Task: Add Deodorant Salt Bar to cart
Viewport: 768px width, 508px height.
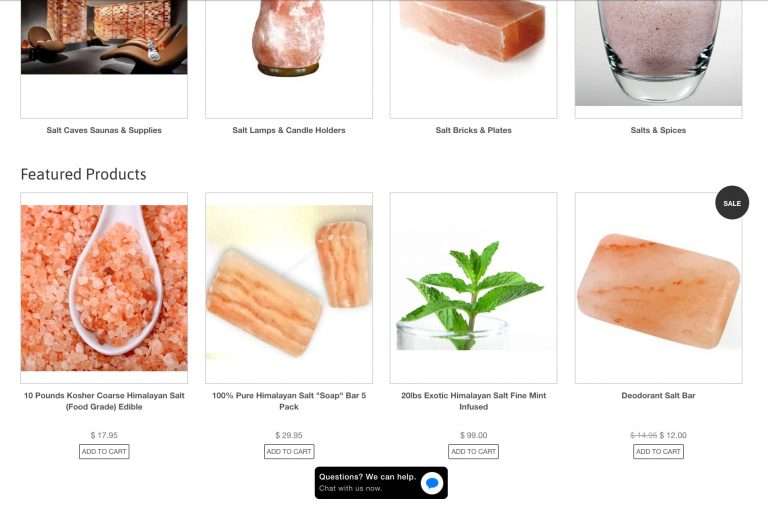Action: click(x=658, y=452)
